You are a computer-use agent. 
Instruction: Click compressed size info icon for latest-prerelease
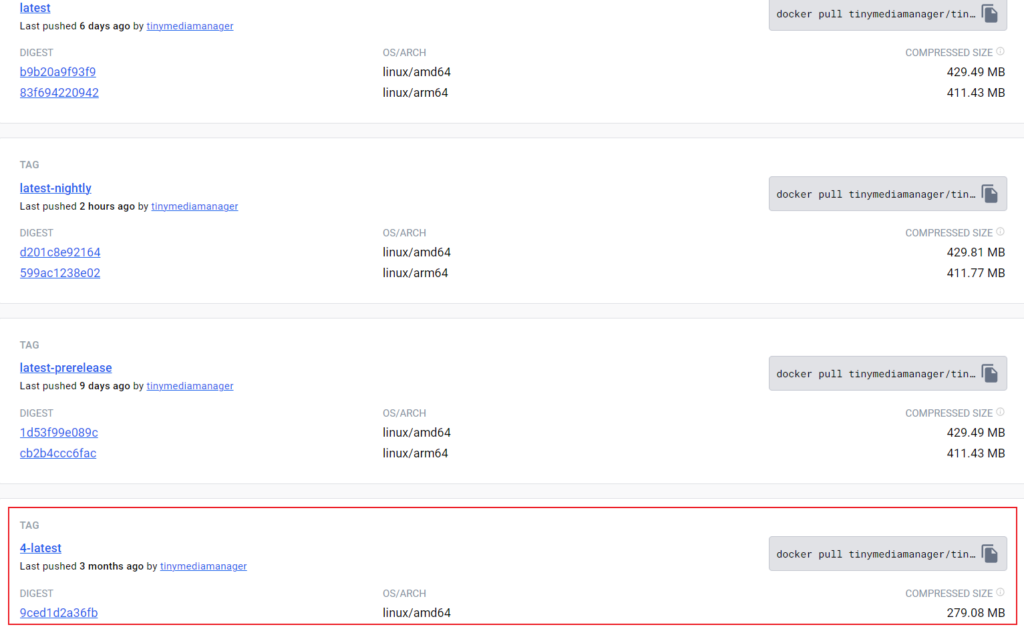click(x=1000, y=412)
